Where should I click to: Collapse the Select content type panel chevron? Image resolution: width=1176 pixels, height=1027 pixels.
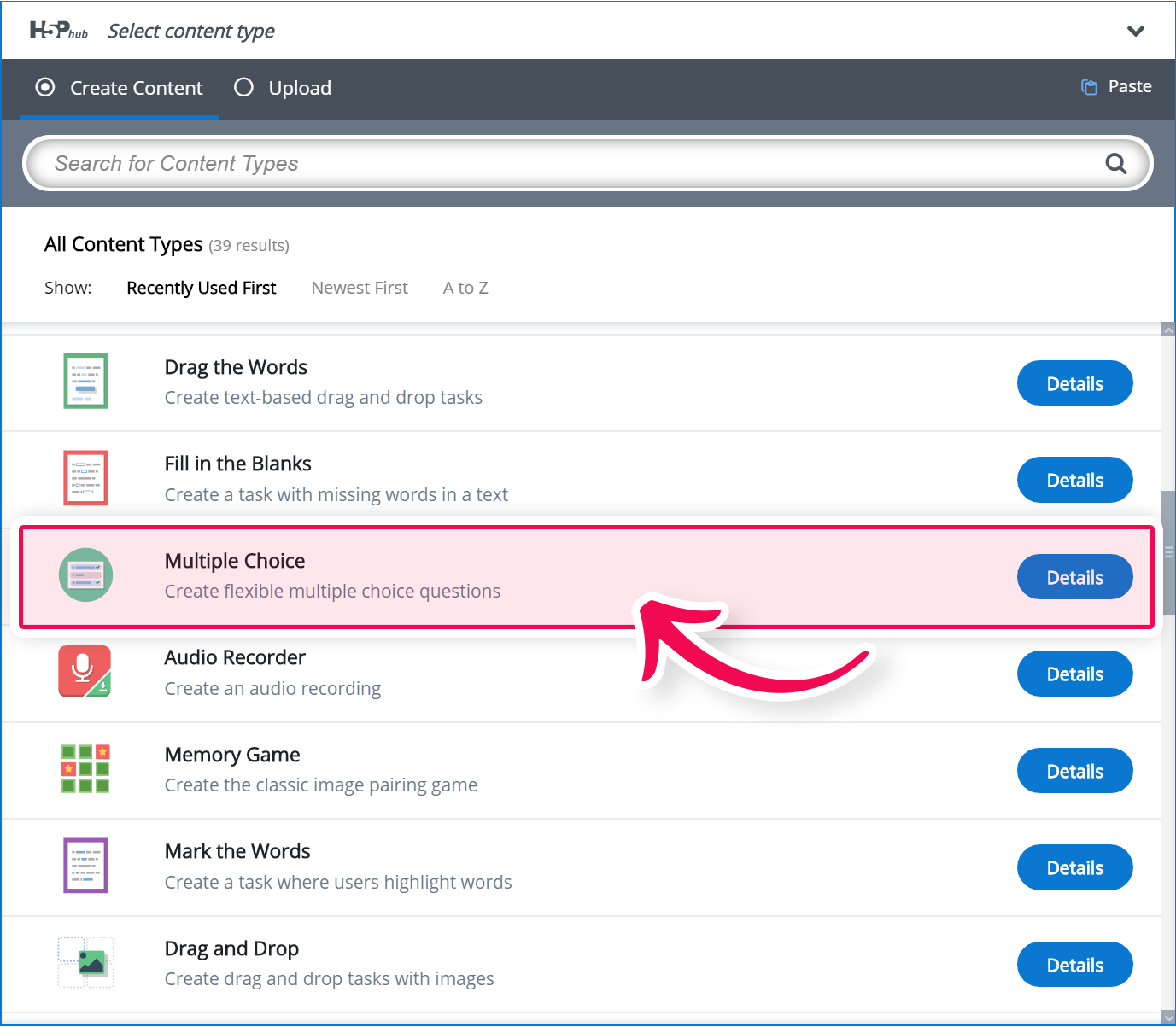tap(1135, 32)
